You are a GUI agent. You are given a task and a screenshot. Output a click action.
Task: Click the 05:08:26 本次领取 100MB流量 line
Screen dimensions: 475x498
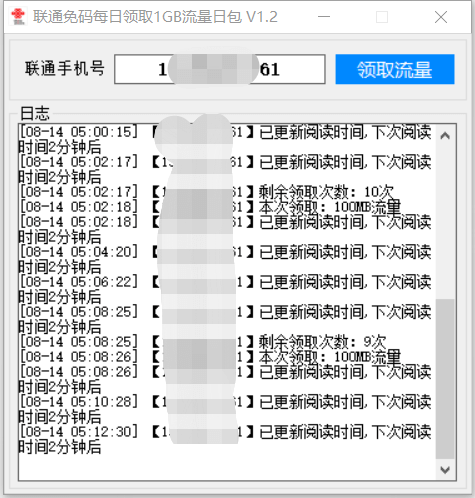[x=210, y=357]
